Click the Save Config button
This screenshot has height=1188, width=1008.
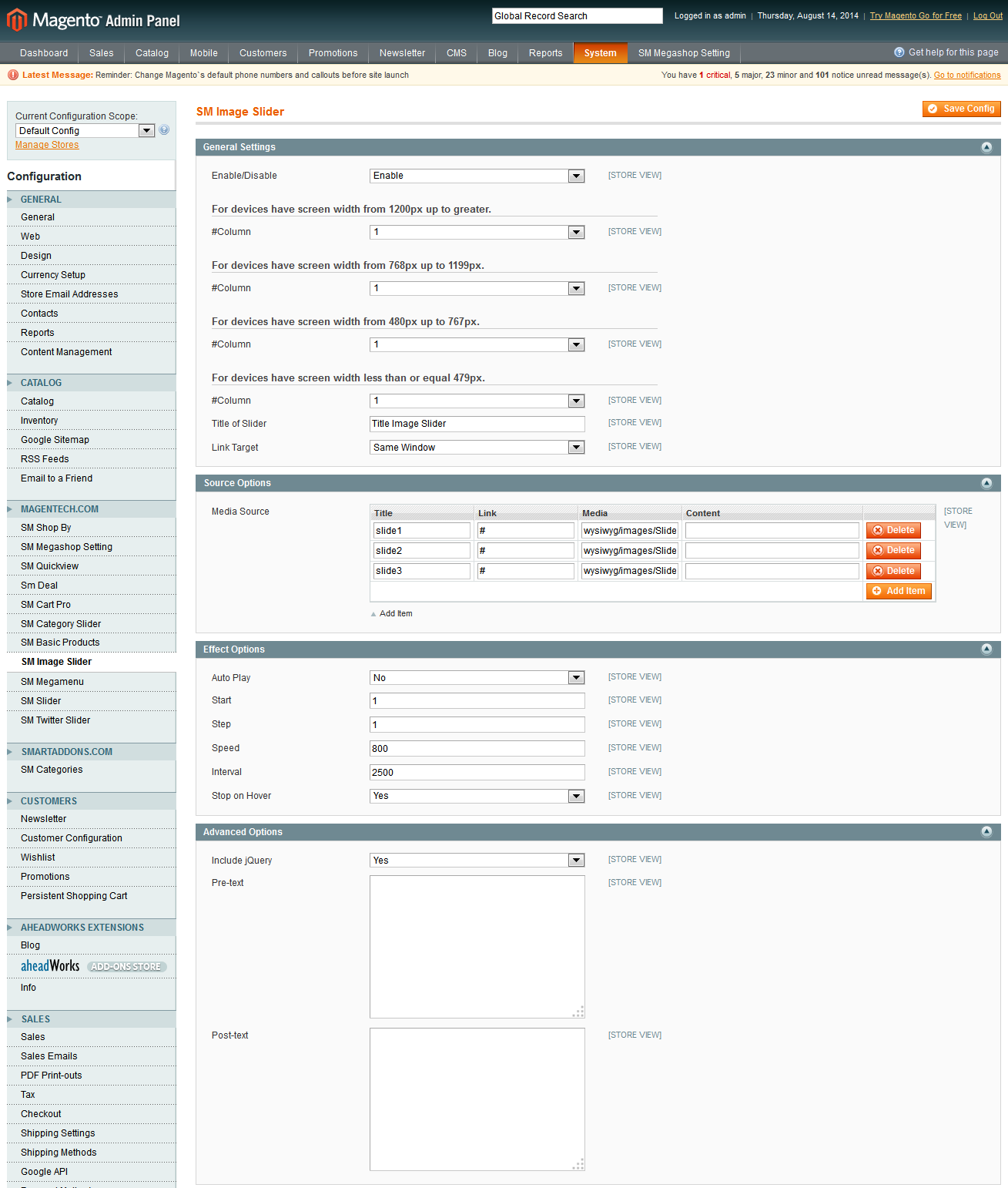coord(962,109)
